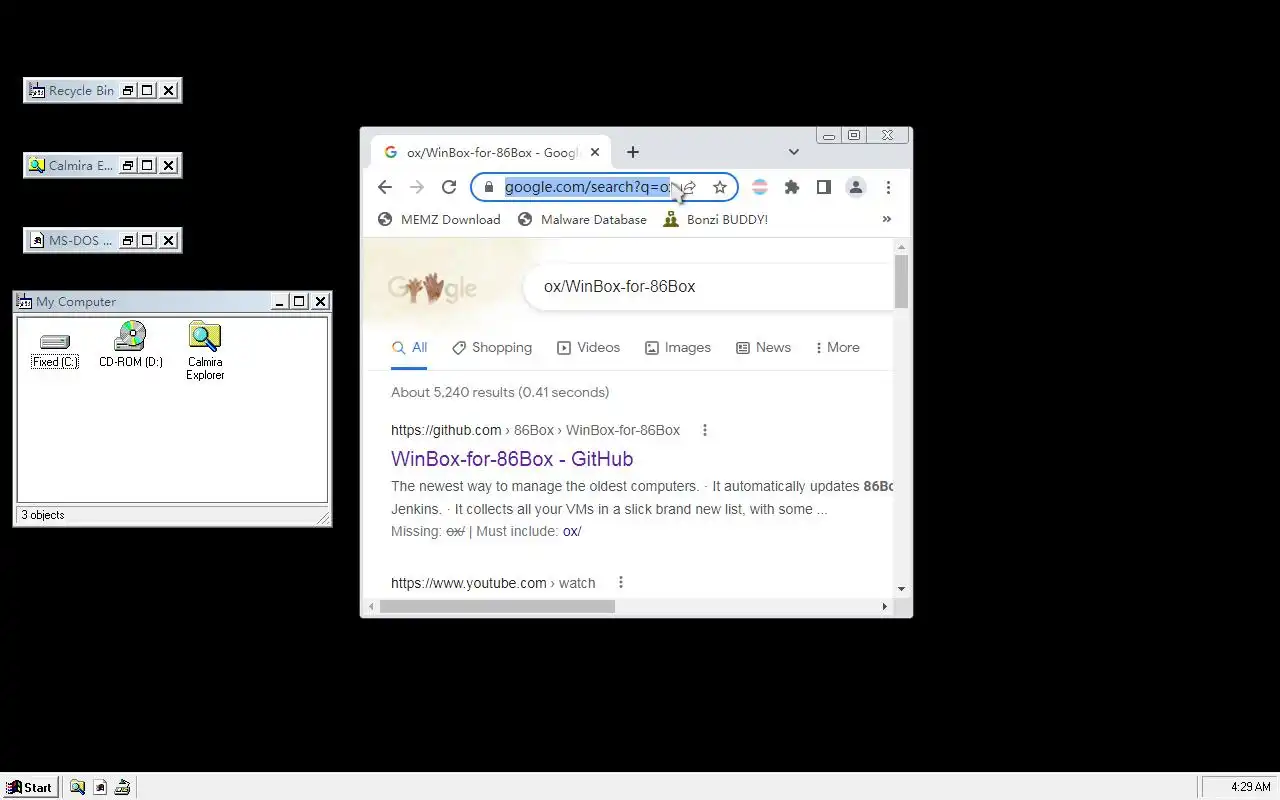The image size is (1280, 800).
Task: Restore the minimized Recycle Bin window
Action: (128, 90)
